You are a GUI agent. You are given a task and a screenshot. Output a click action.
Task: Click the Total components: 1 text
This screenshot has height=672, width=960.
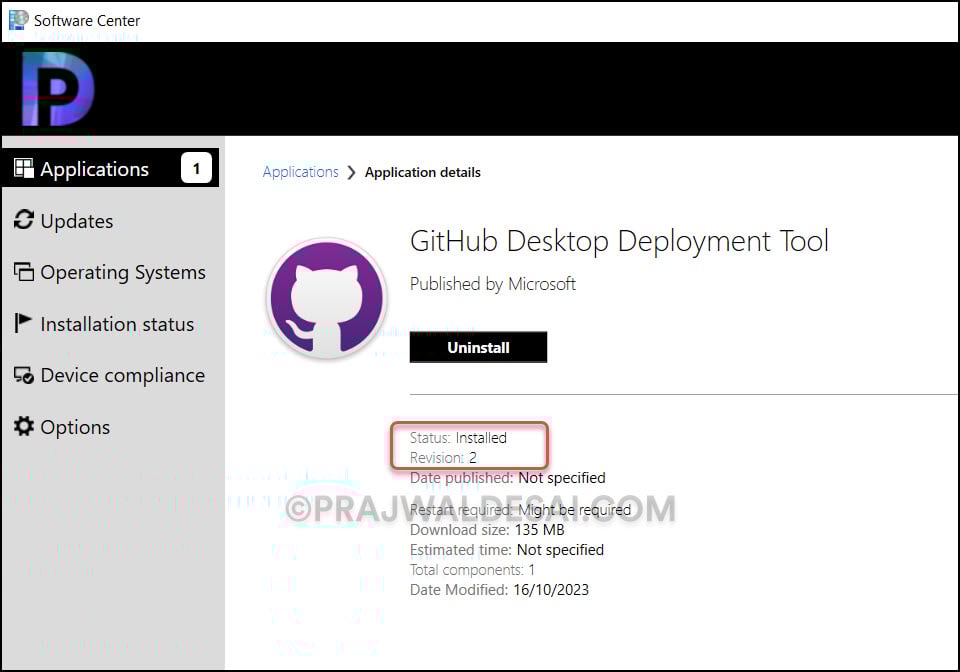click(x=473, y=570)
